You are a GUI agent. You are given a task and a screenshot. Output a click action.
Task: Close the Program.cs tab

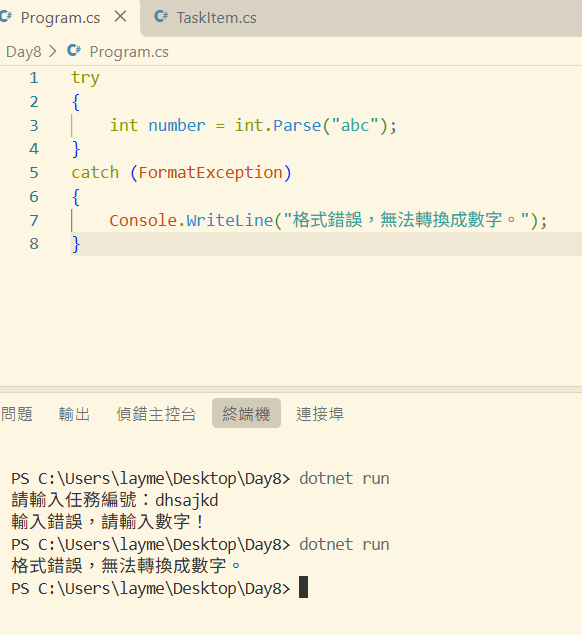[121, 17]
